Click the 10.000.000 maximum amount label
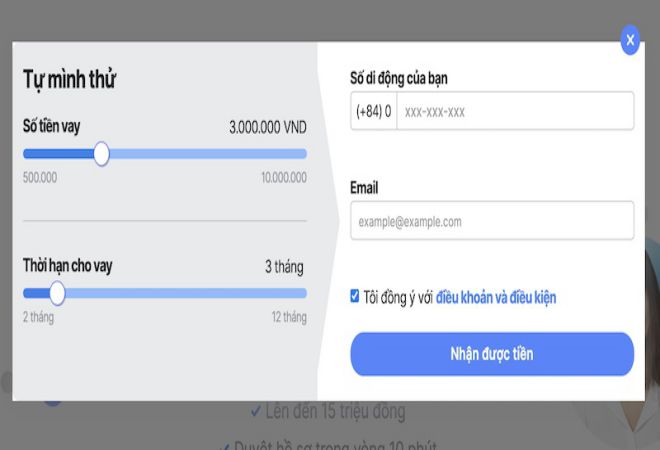660x450 pixels. click(x=284, y=177)
